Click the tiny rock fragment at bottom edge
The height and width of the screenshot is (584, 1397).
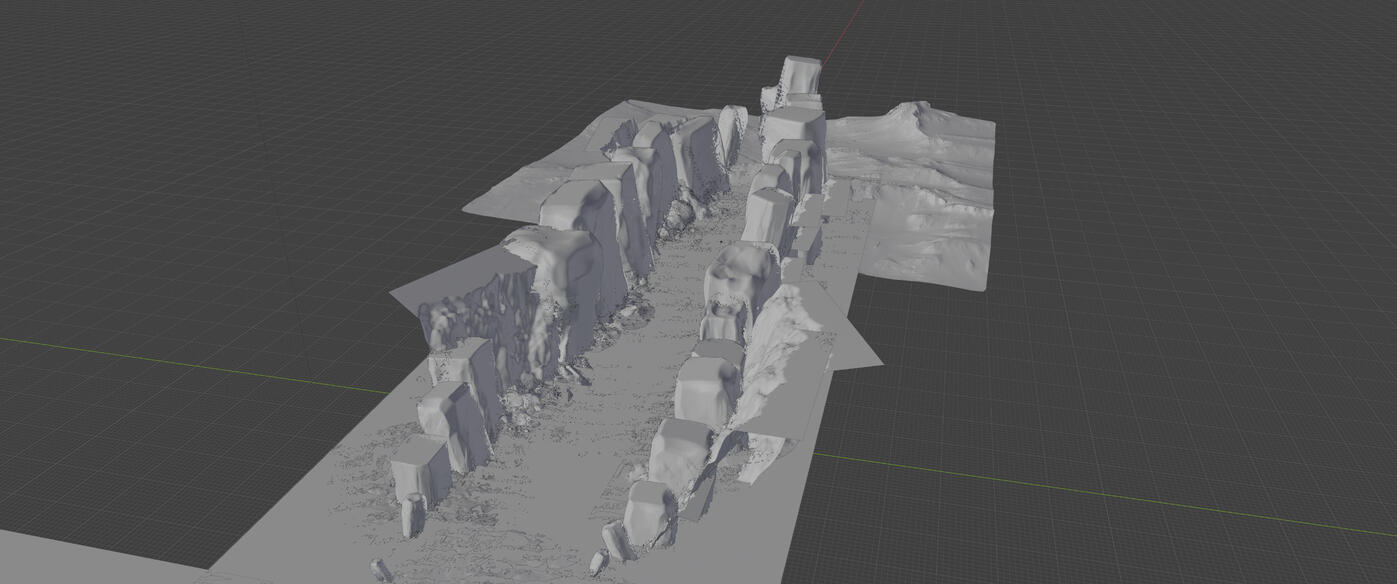(x=381, y=570)
